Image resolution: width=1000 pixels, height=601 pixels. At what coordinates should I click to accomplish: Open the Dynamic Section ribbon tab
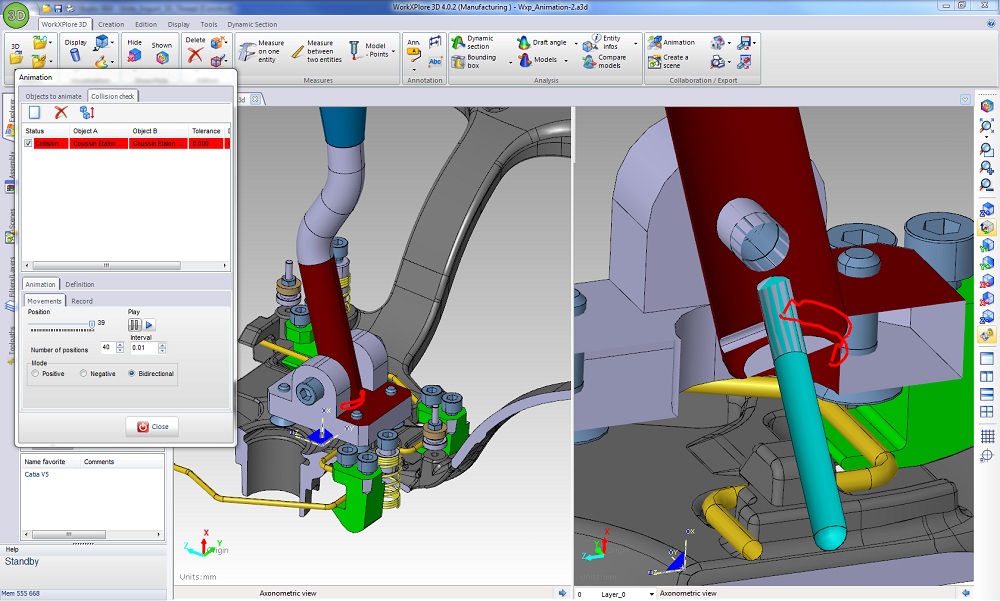click(252, 24)
